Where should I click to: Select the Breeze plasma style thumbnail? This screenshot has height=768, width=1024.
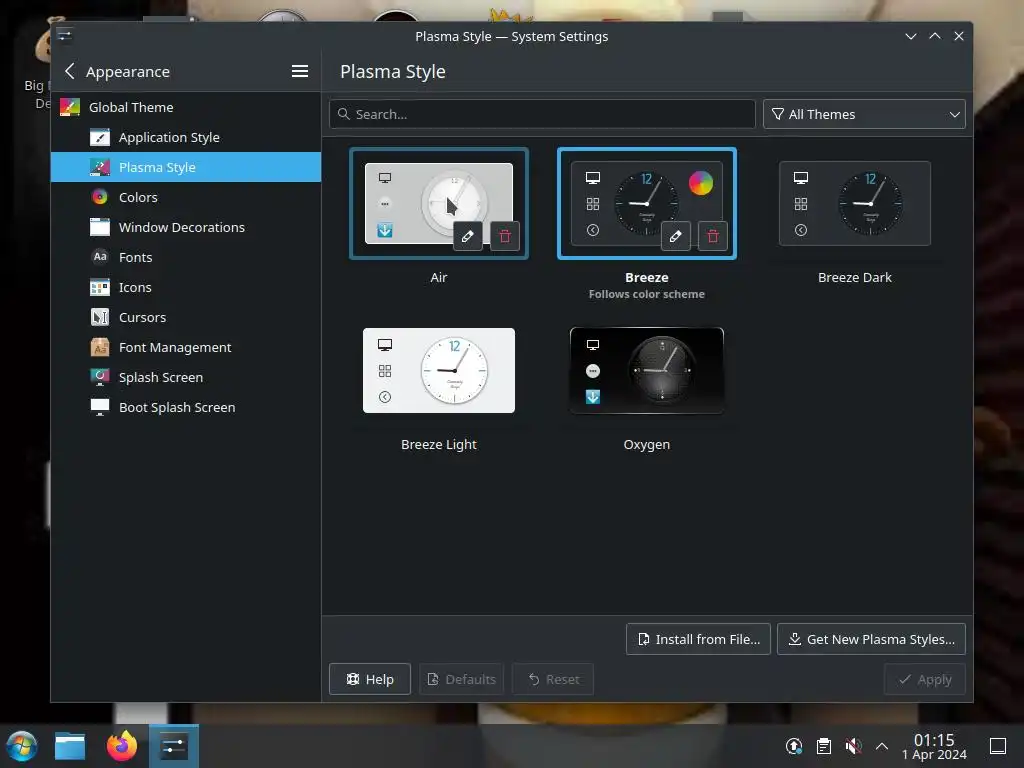pos(647,203)
